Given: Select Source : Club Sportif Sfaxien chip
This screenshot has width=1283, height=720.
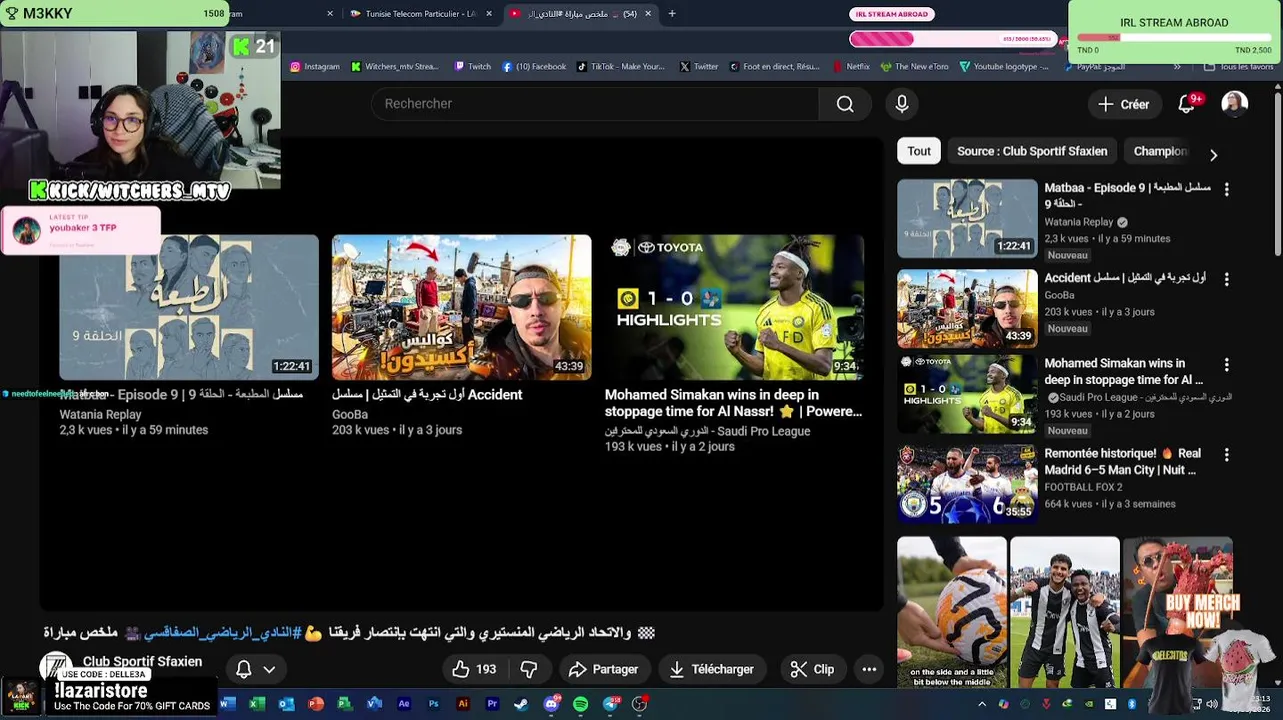Looking at the screenshot, I should pyautogui.click(x=1032, y=151).
